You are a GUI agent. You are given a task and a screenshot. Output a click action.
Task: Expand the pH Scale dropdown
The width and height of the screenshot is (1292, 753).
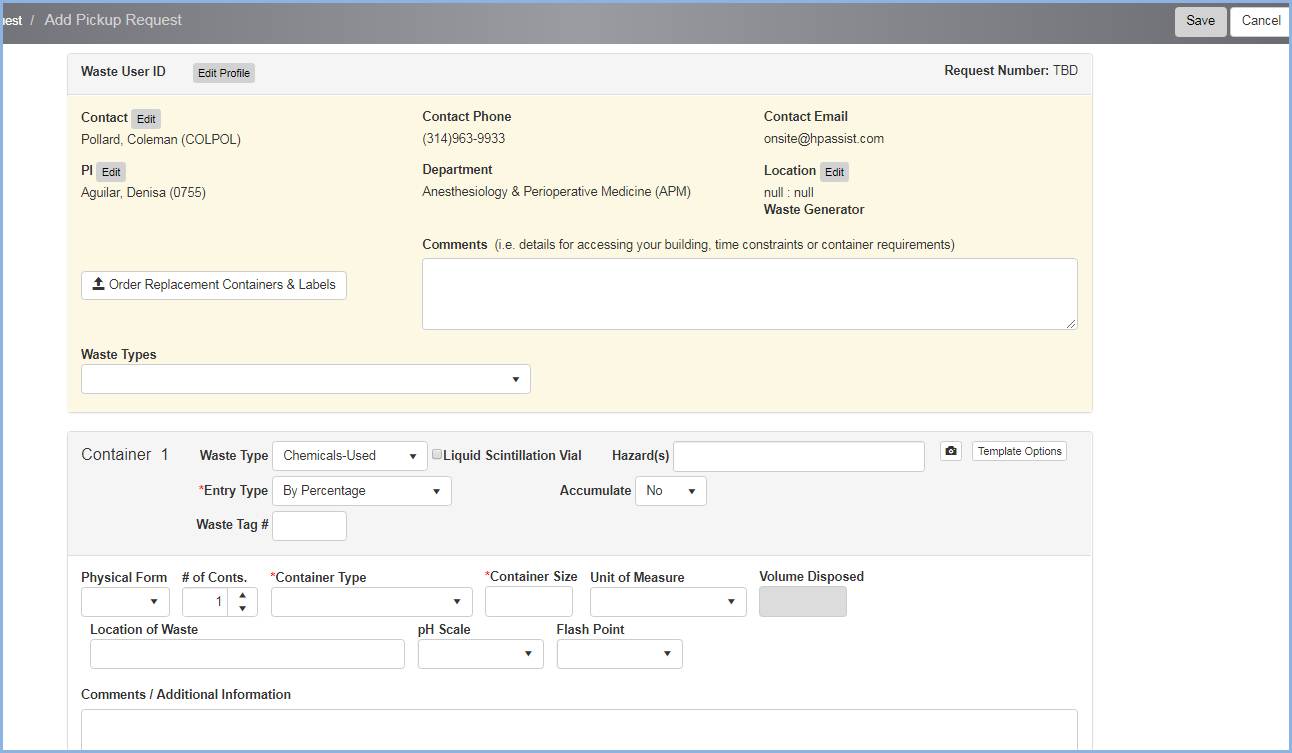click(480, 654)
